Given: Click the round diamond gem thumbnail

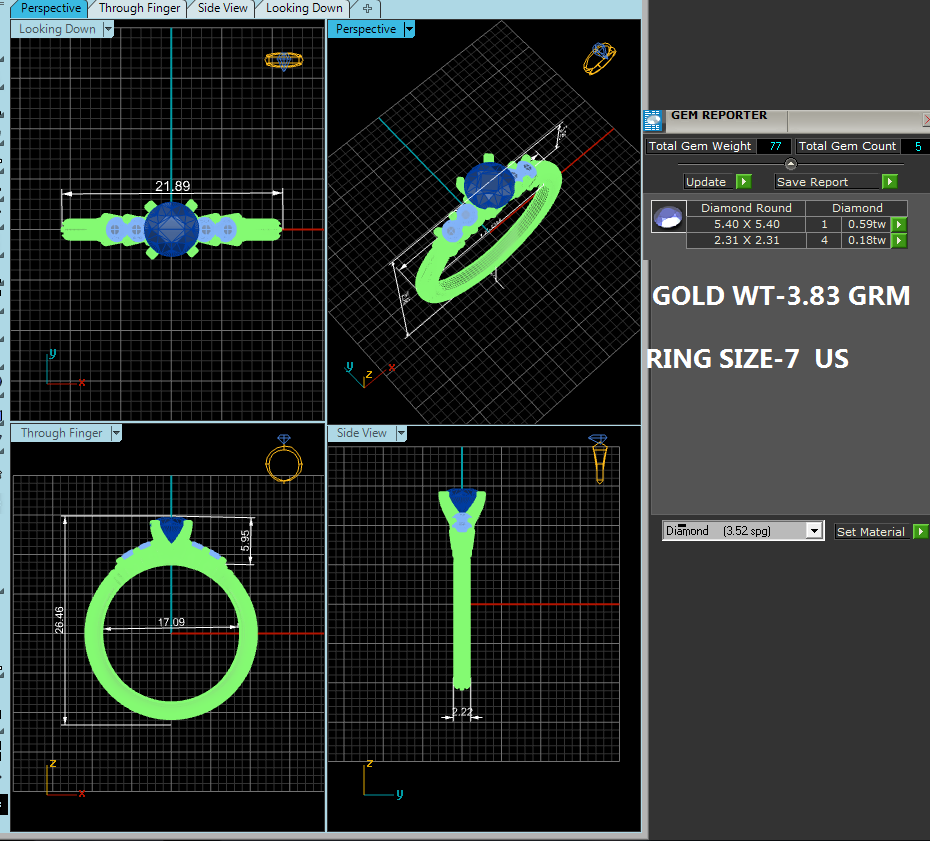Looking at the screenshot, I should pyautogui.click(x=668, y=217).
